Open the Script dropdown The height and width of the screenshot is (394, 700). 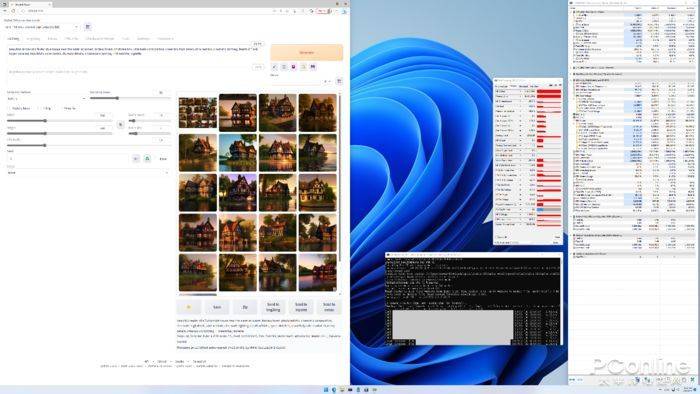pyautogui.click(x=88, y=173)
